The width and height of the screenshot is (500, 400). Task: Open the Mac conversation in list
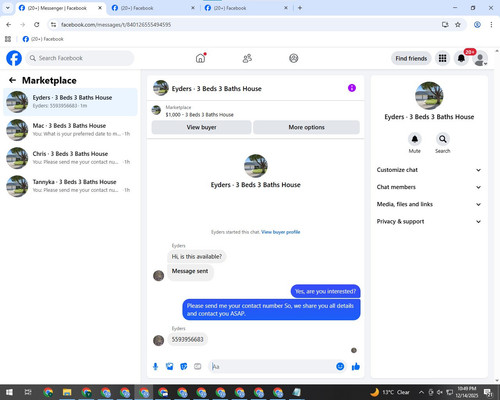point(70,130)
